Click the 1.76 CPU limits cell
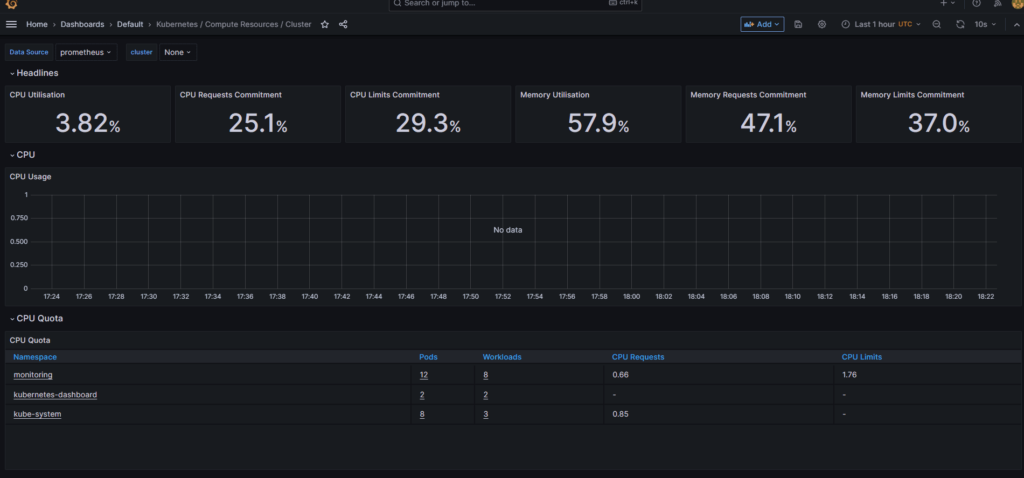Image resolution: width=1024 pixels, height=478 pixels. click(849, 375)
